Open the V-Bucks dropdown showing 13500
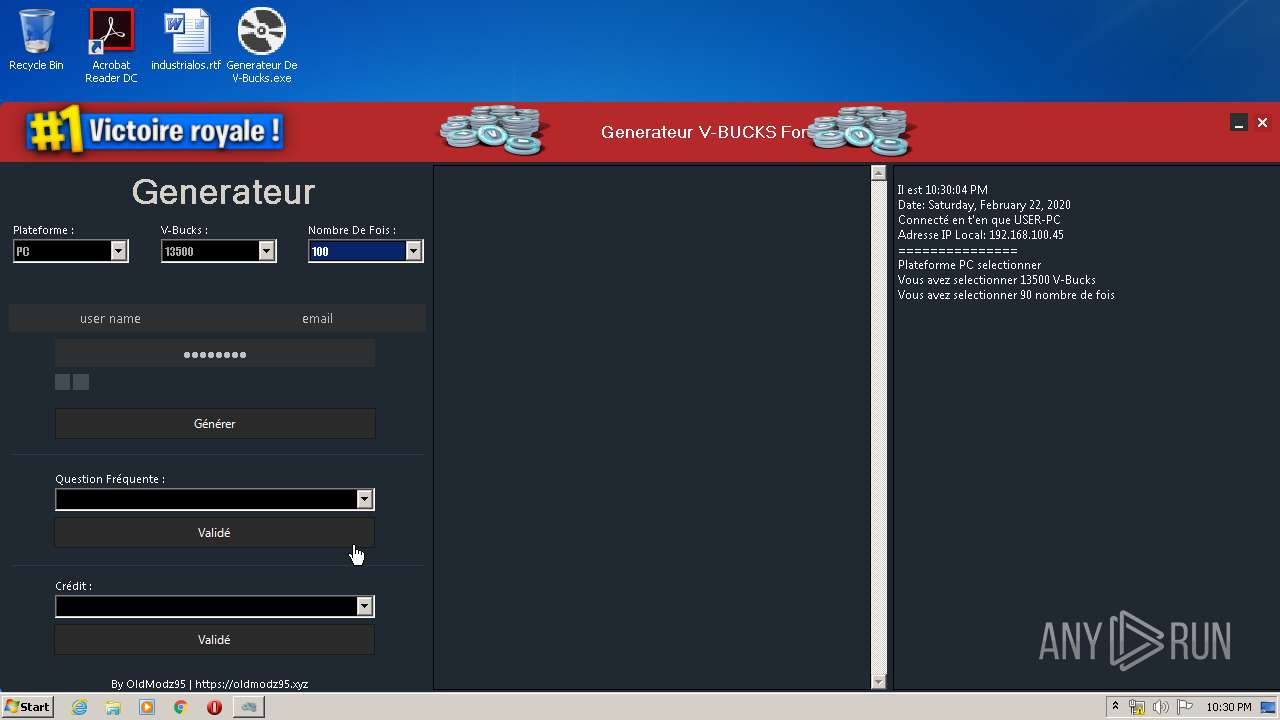This screenshot has height=720, width=1280. tap(267, 251)
